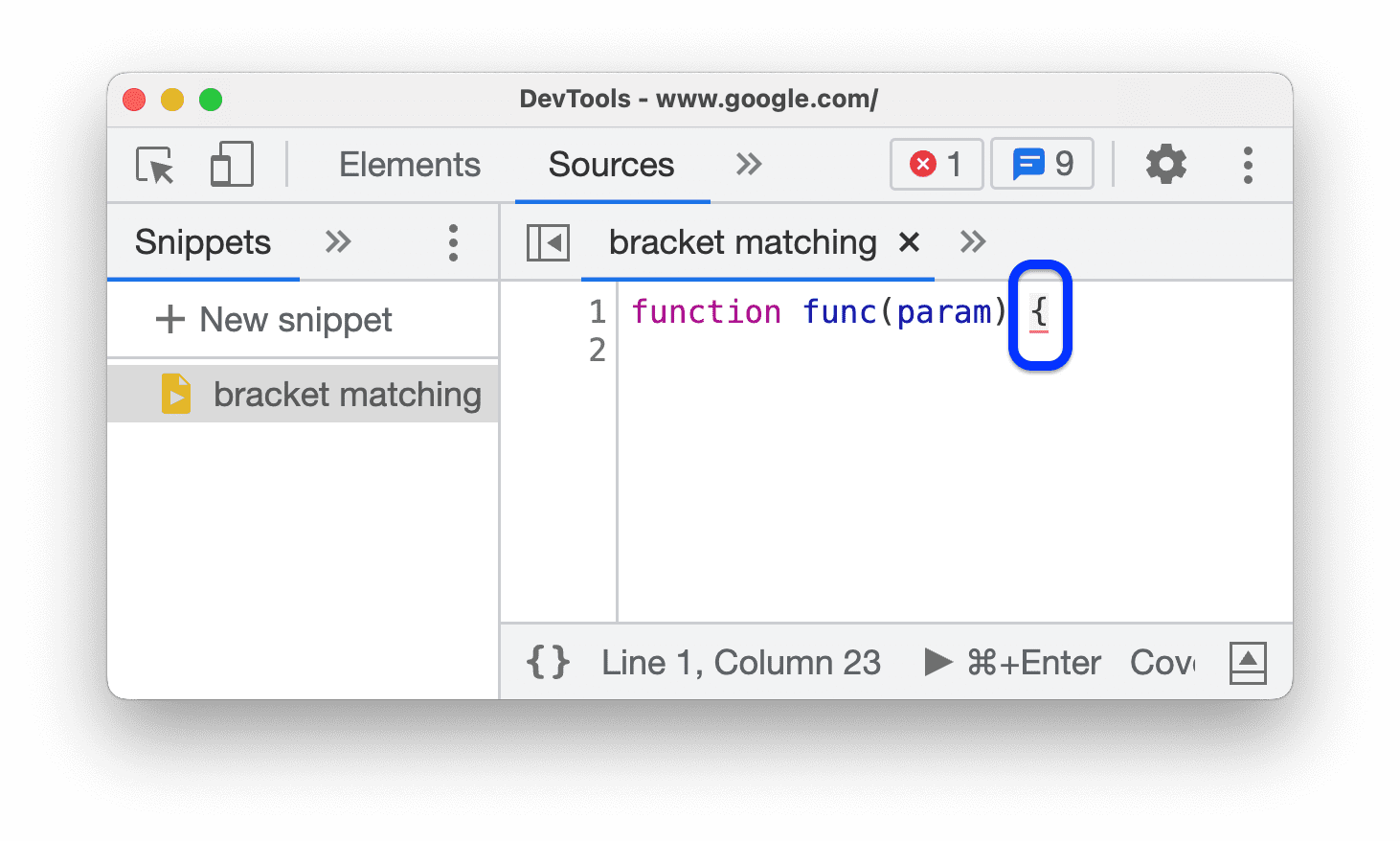Expand more open editor tabs chevron
The image size is (1400, 841).
coord(973,242)
